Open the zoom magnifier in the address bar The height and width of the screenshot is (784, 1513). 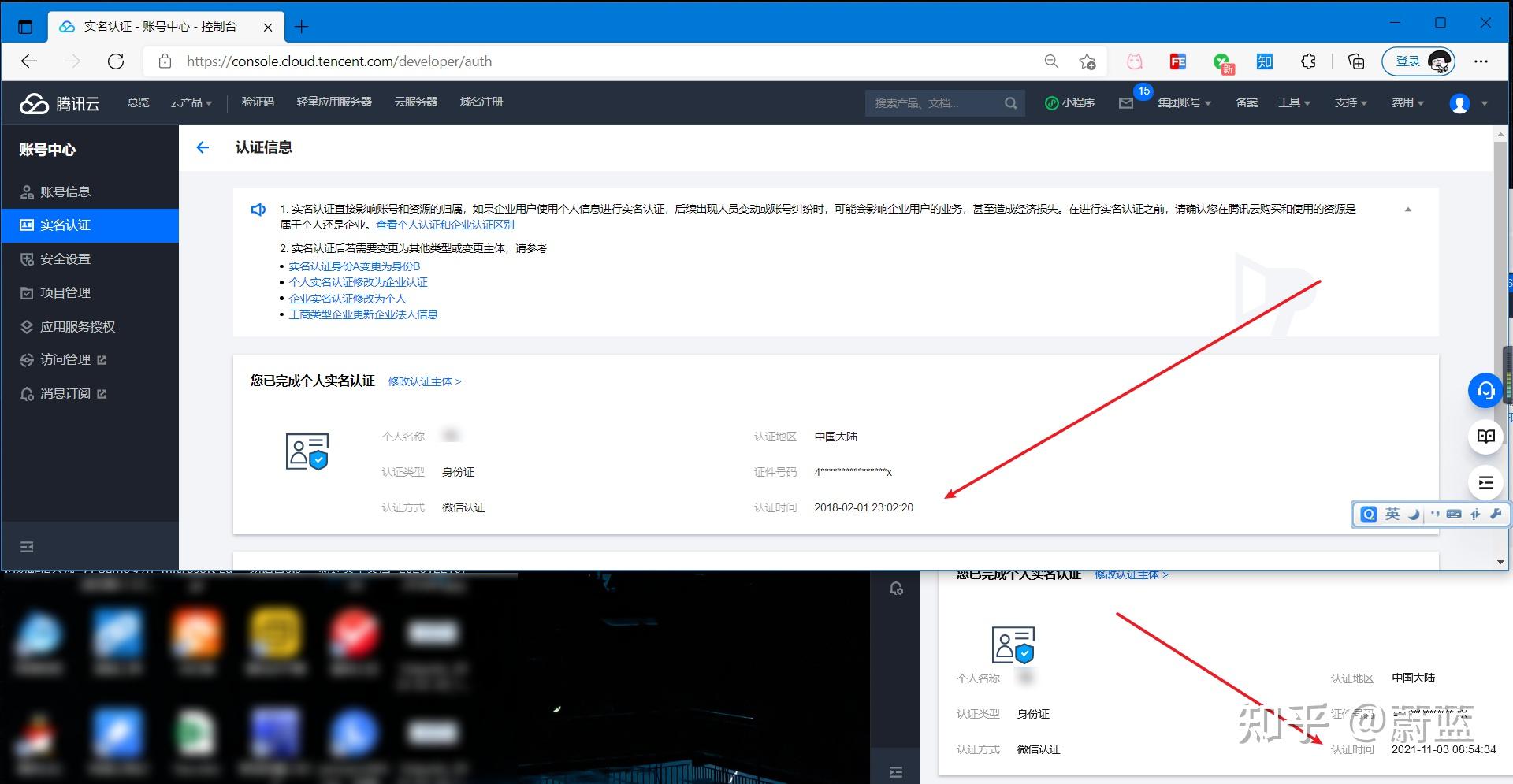1051,61
